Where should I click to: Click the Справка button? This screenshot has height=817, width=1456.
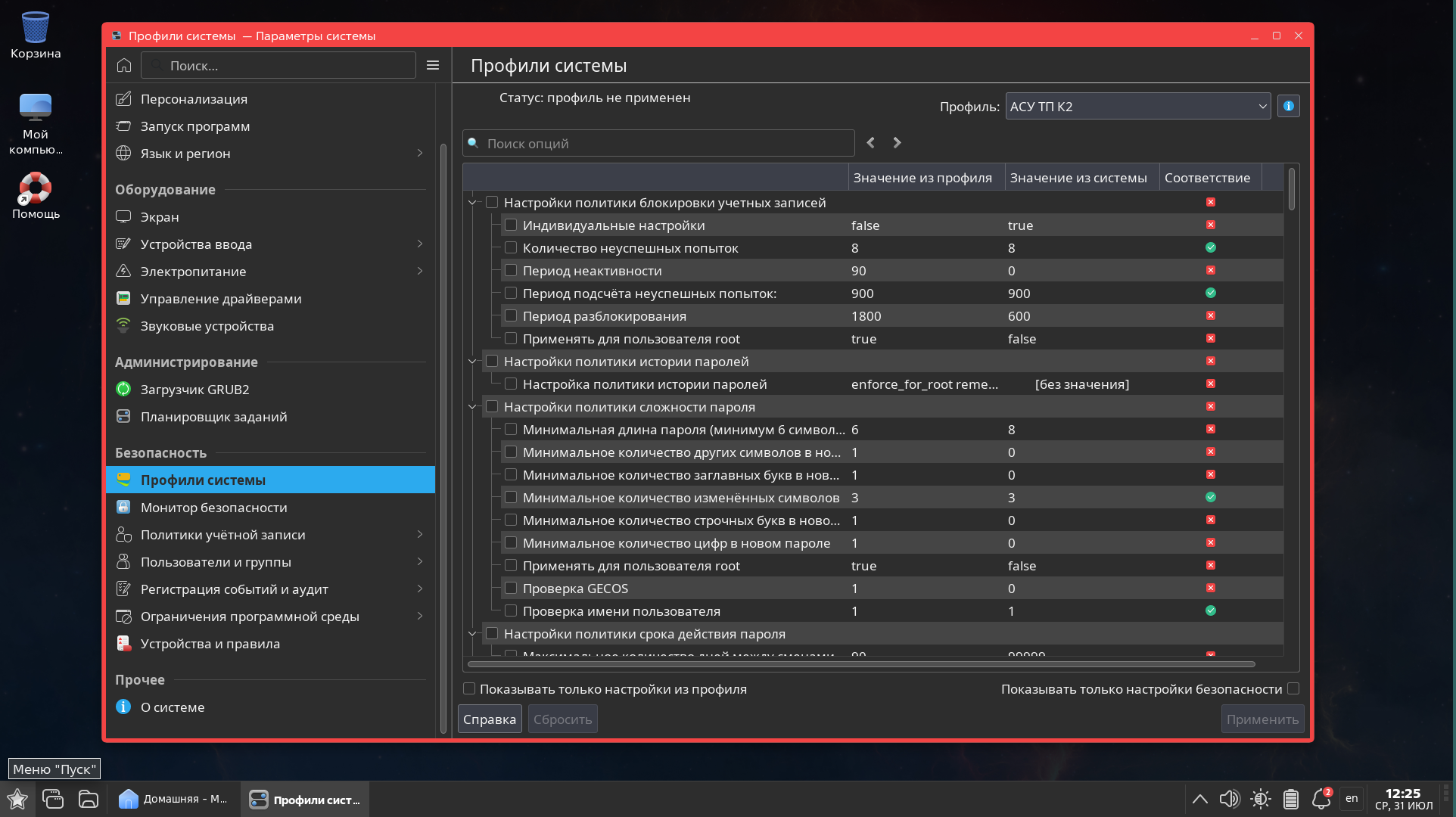489,719
